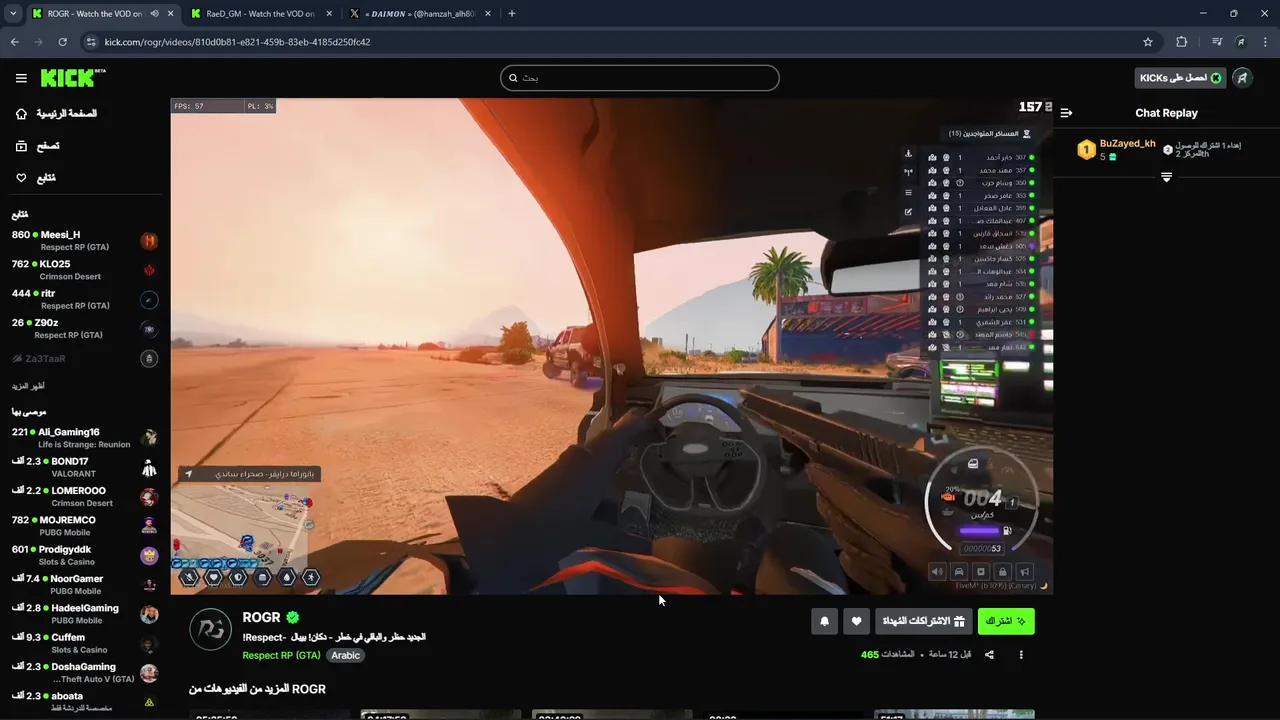1280x720 pixels.
Task: Open BuZayed_kh top gifter entry
Action: [x=1116, y=150]
